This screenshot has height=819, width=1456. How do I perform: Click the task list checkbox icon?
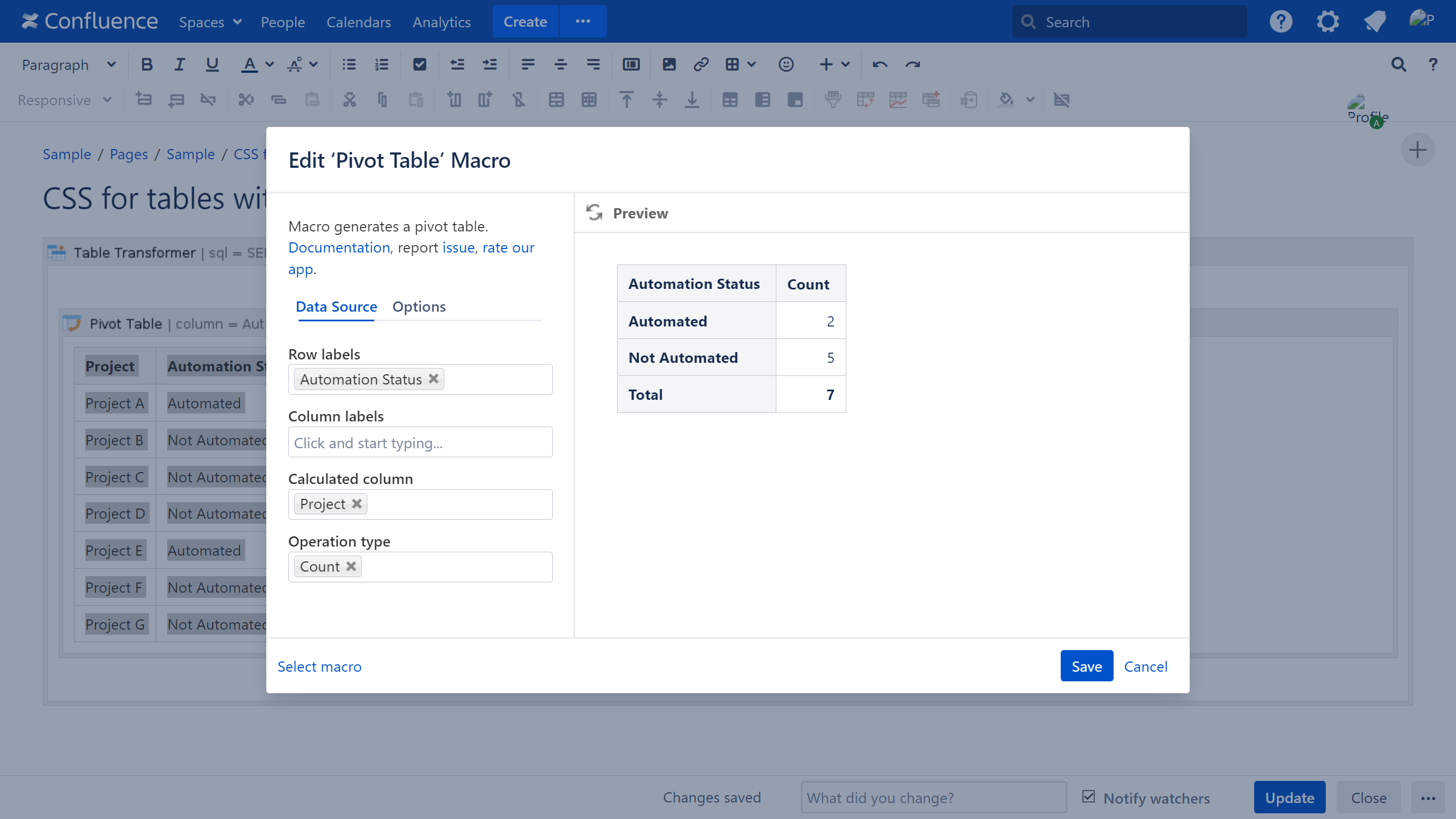419,65
